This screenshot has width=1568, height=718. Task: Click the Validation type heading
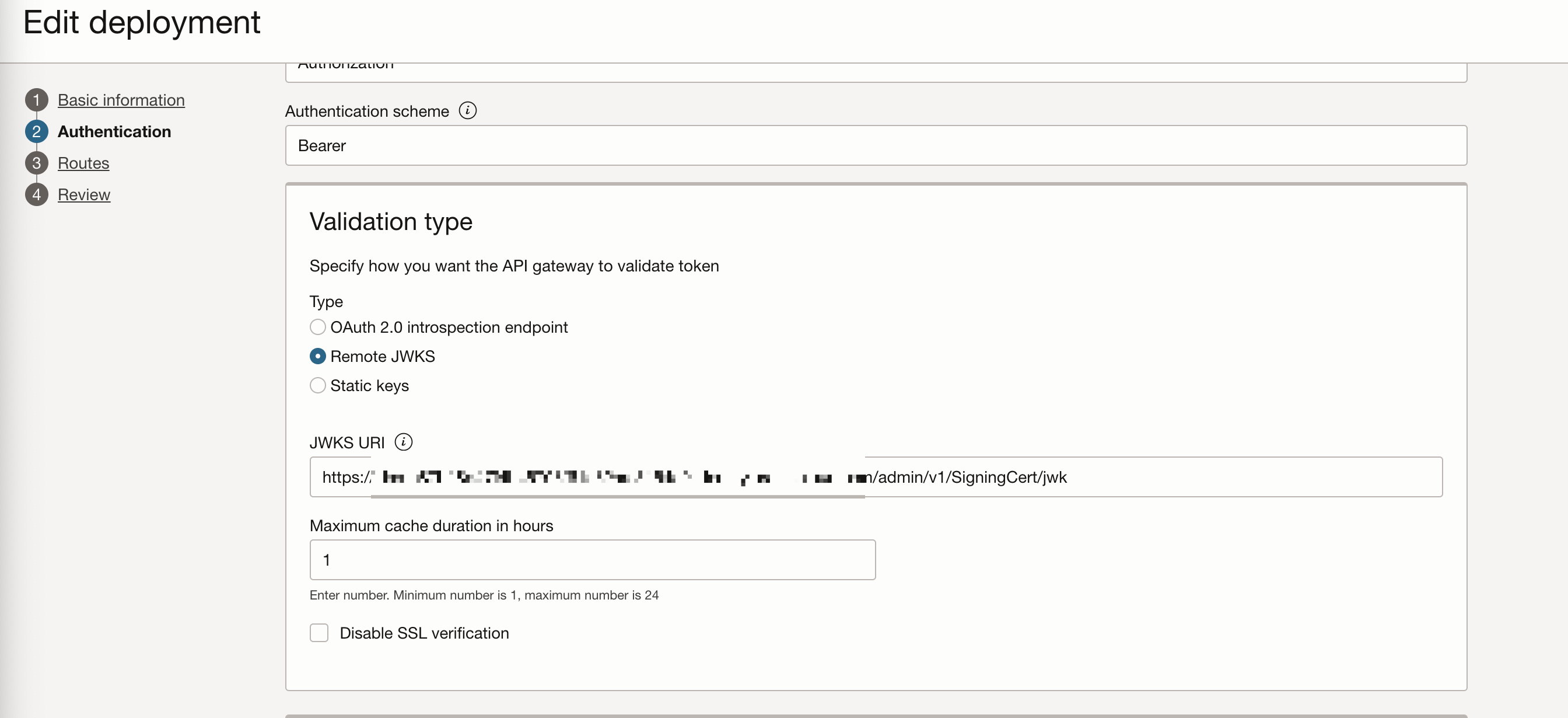(x=391, y=222)
